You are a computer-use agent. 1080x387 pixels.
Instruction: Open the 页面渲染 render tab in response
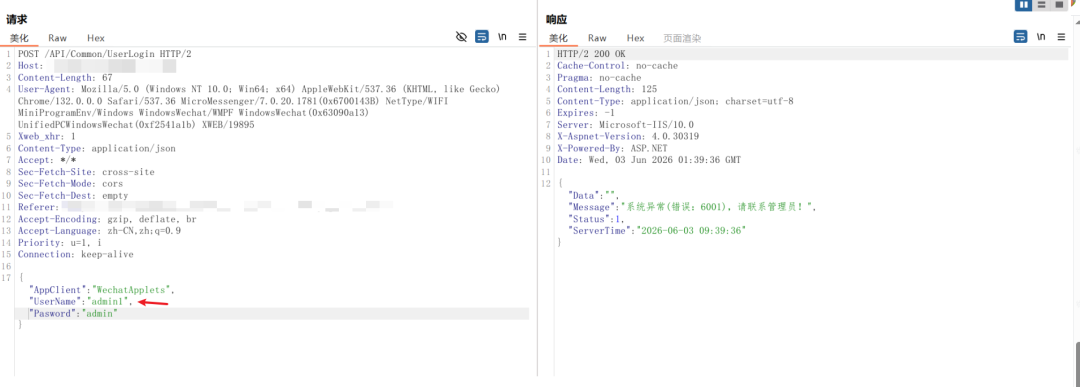682,38
